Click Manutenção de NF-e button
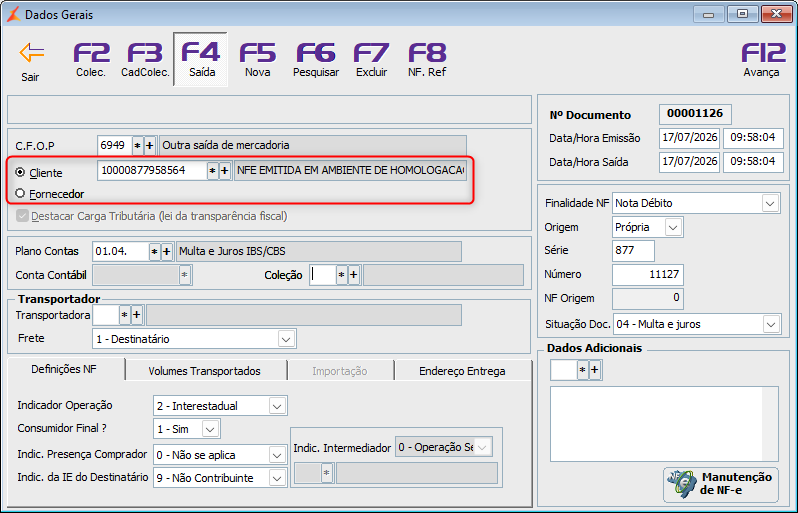Screen dimensions: 798x513 (x=721, y=484)
